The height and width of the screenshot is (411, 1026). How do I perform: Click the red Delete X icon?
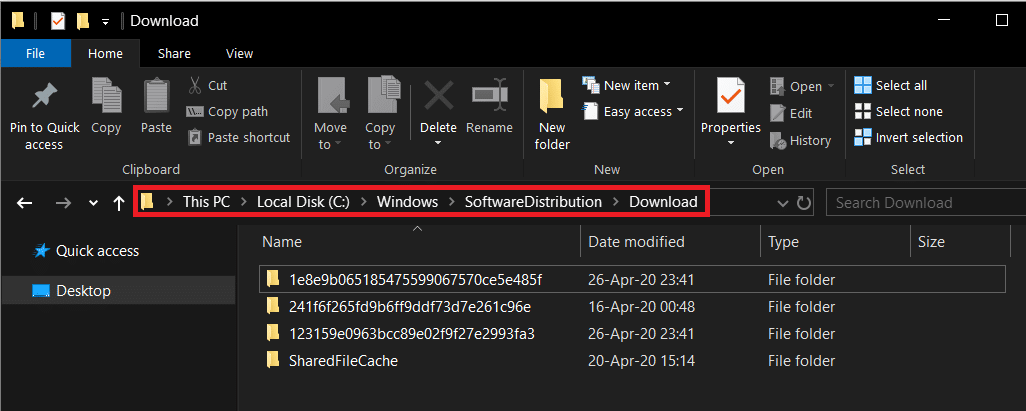pyautogui.click(x=438, y=97)
